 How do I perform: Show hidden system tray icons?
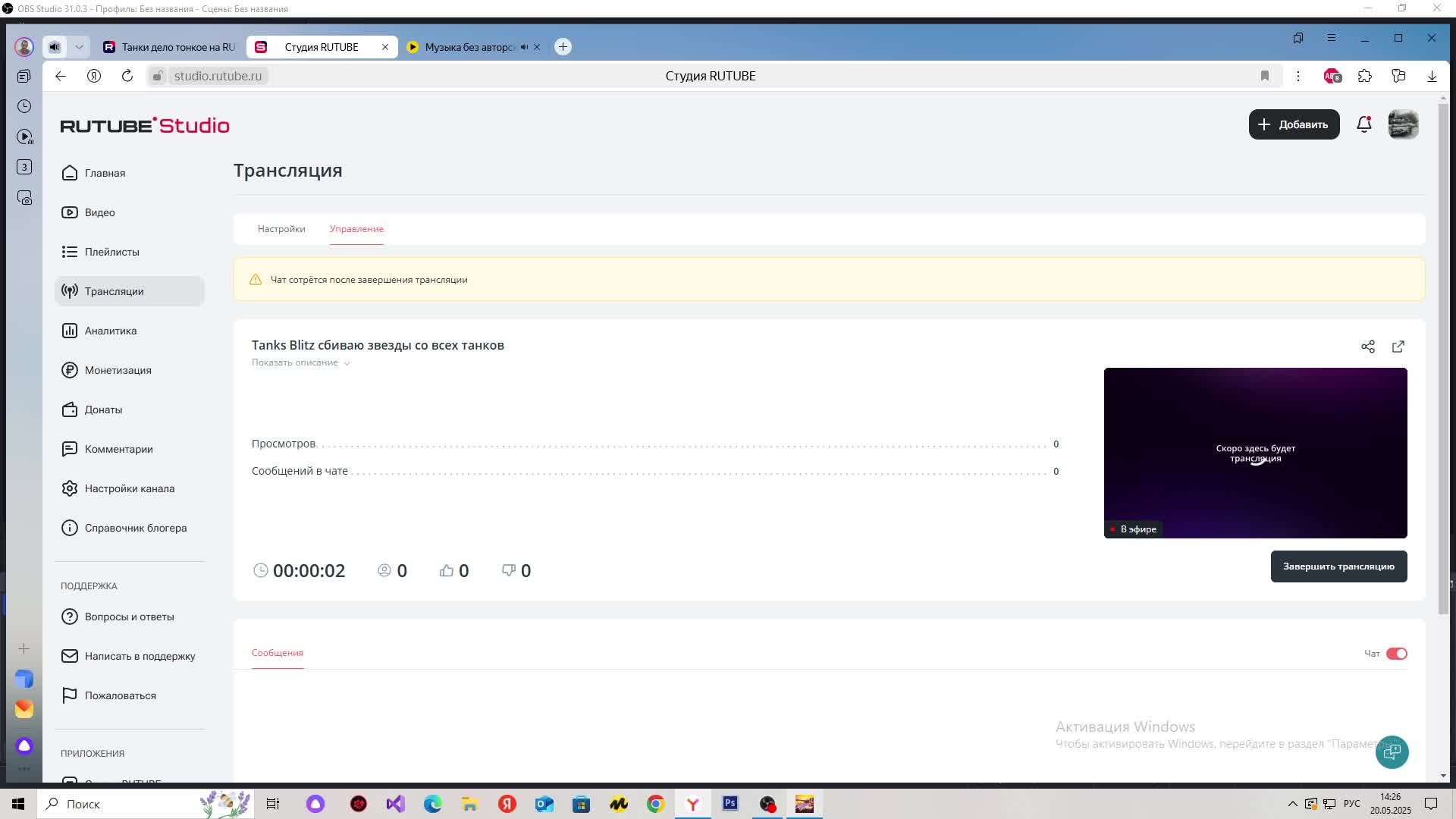tap(1292, 804)
